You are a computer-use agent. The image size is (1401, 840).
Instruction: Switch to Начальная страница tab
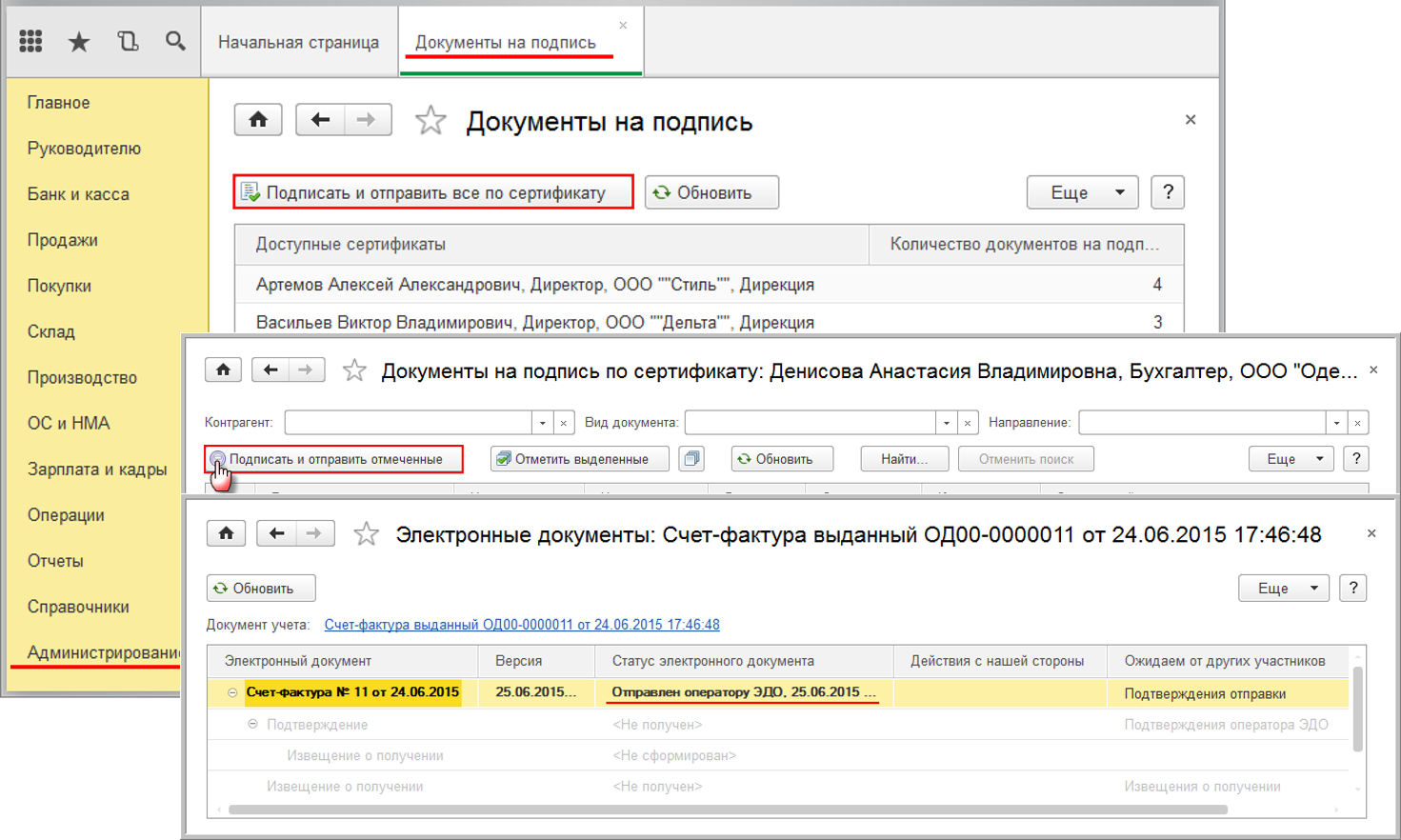298,43
